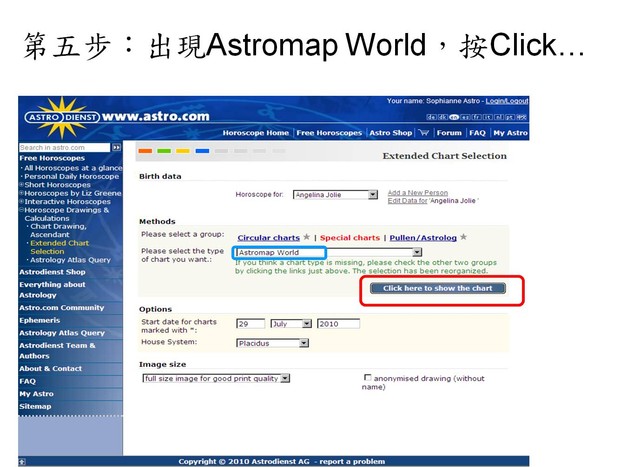Open 'Everything about Astrology' sidebar link
The width and height of the screenshot is (640, 467).
coord(52,289)
